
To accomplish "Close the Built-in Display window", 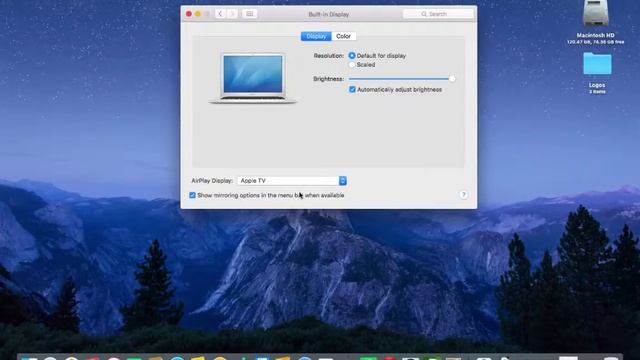I will point(189,14).
